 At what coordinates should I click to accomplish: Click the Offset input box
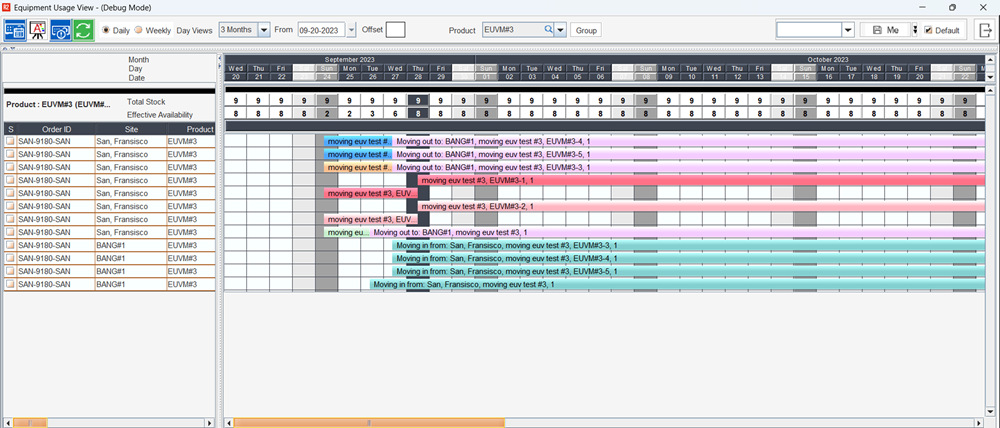[x=396, y=30]
